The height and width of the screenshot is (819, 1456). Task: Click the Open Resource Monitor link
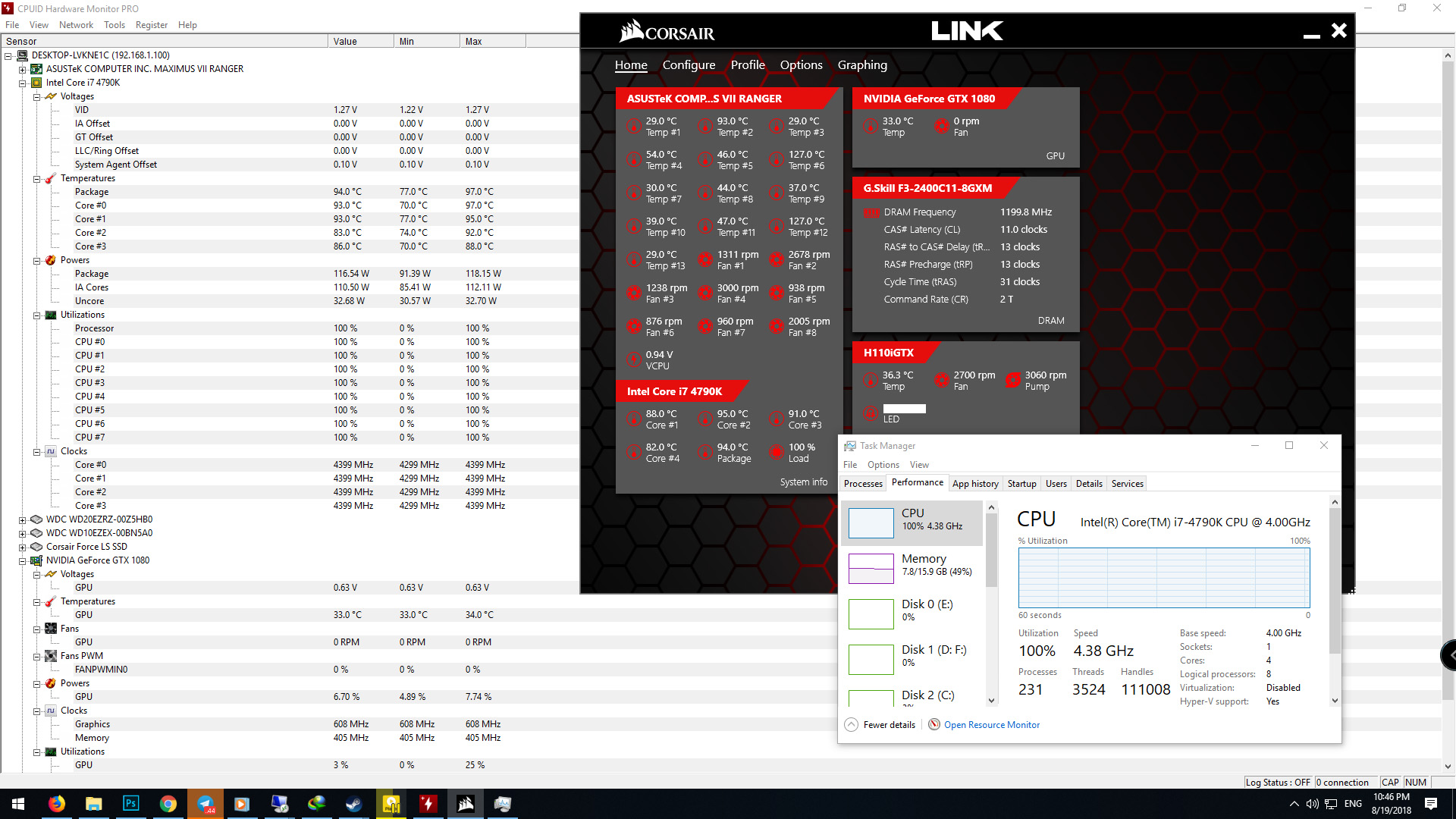pos(992,725)
